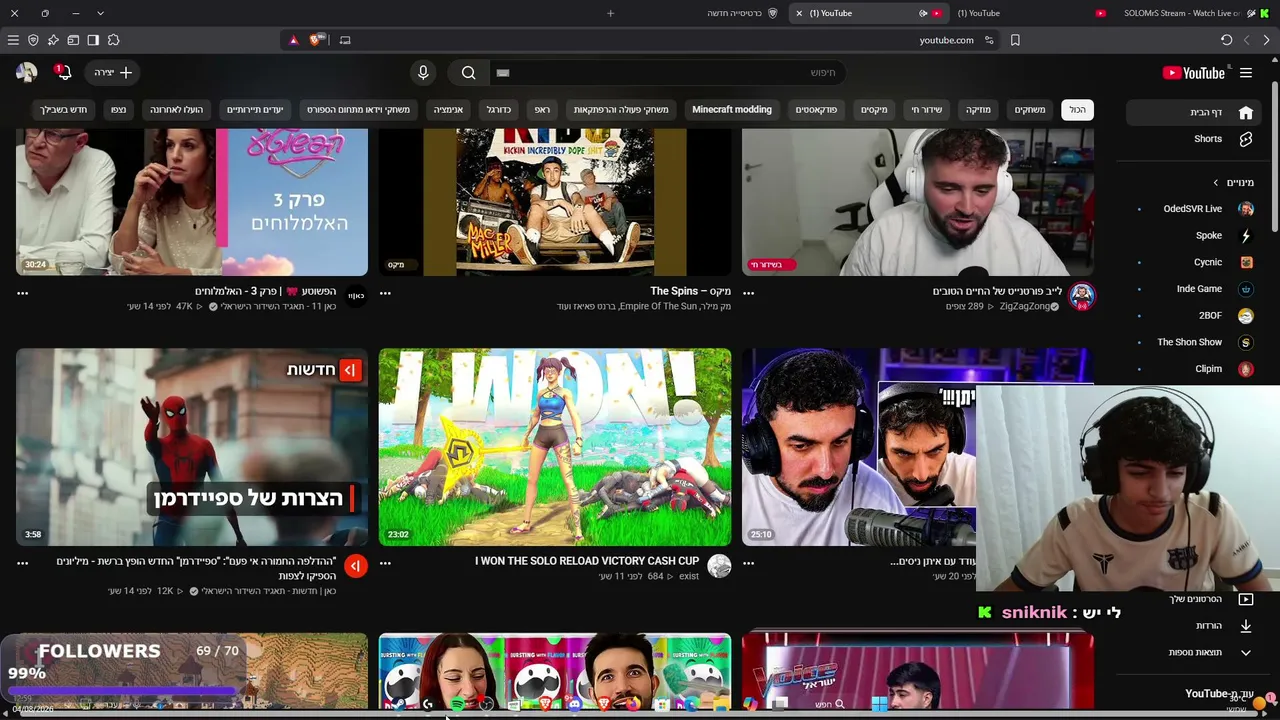Open site settings icon next to youtube.com
Viewport: 1280px width, 720px height.
click(989, 40)
